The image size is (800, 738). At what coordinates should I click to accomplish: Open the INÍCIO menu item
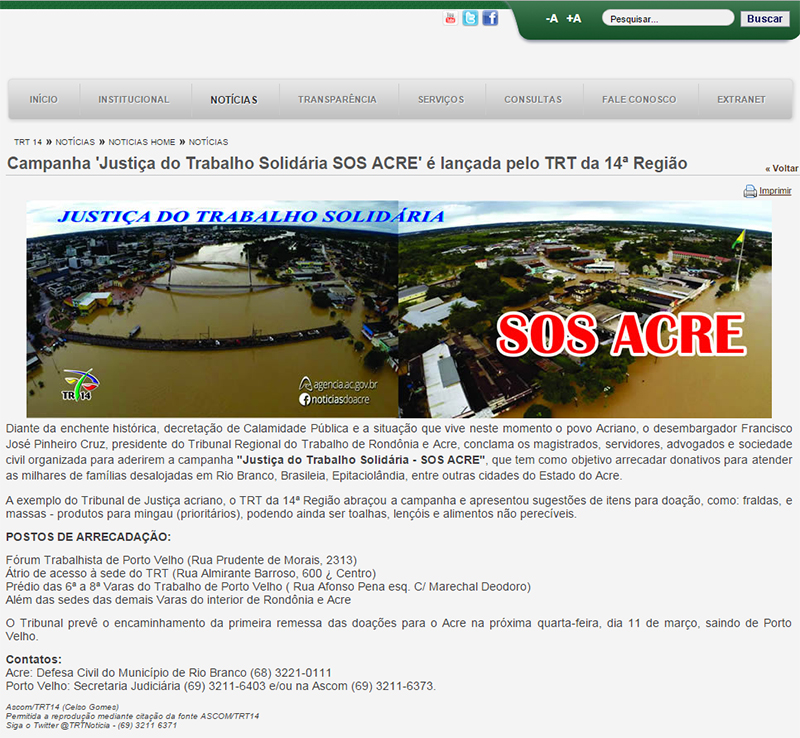tap(43, 100)
